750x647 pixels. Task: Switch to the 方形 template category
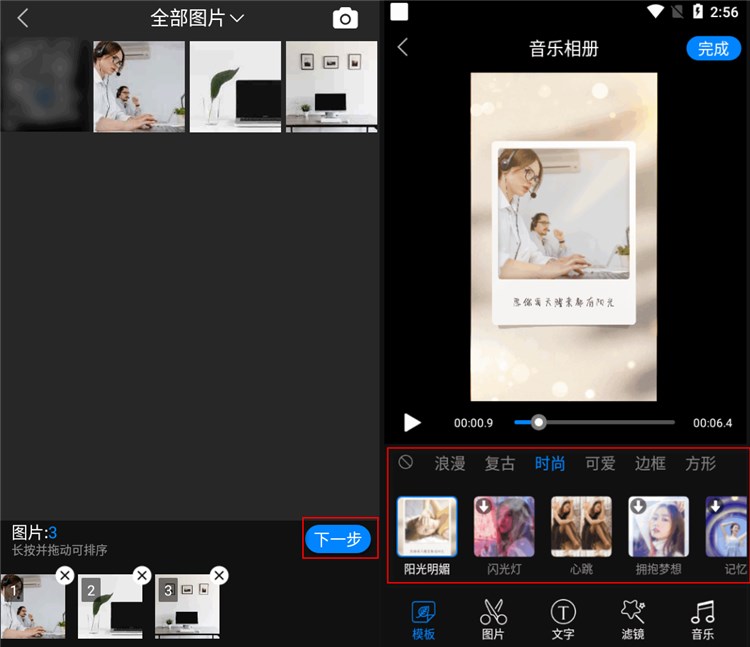tap(701, 463)
